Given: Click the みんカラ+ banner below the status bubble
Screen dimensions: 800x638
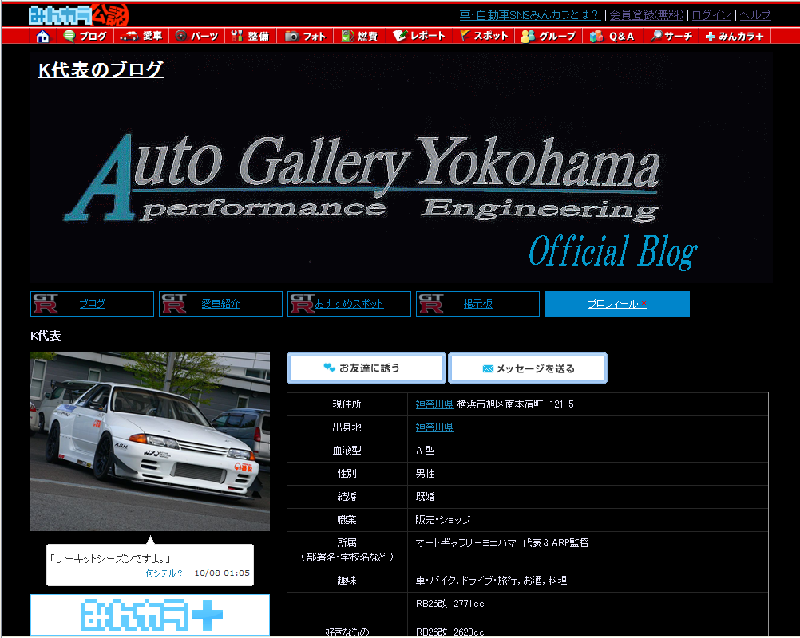Looking at the screenshot, I should coord(150,615).
